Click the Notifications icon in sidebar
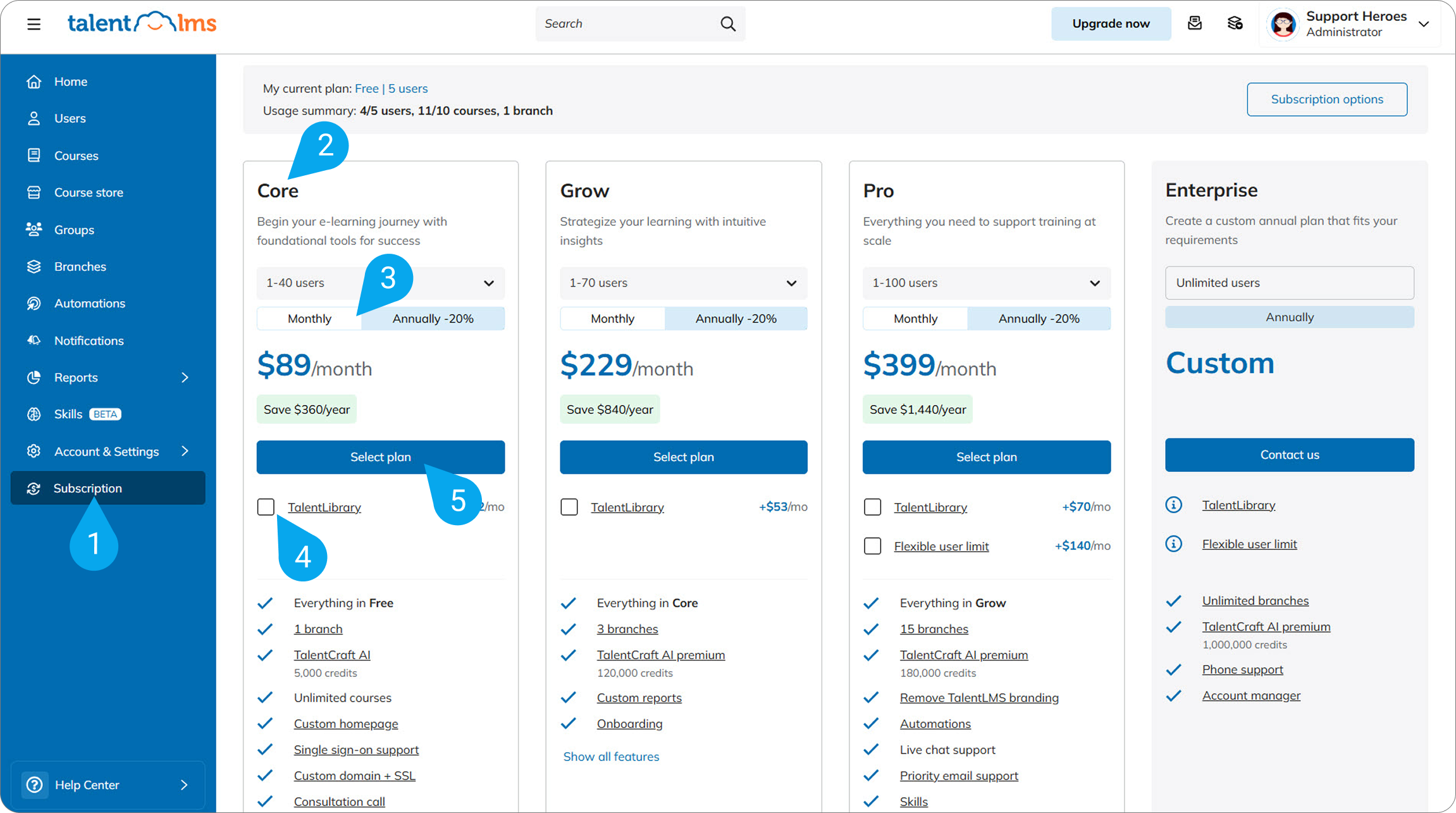Viewport: 1456px width, 813px height. tap(34, 340)
